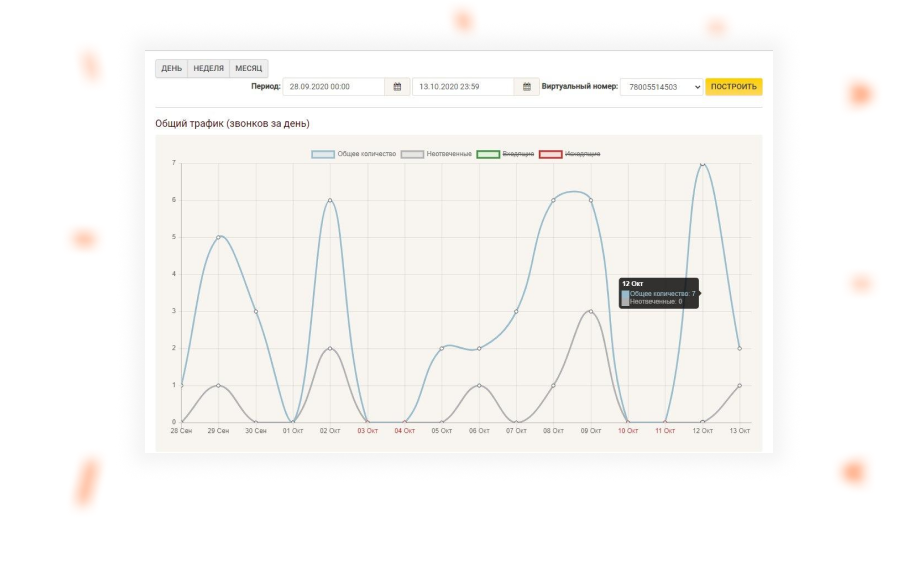
Task: Click the ПОСТРОИТЬ button
Action: [734, 87]
